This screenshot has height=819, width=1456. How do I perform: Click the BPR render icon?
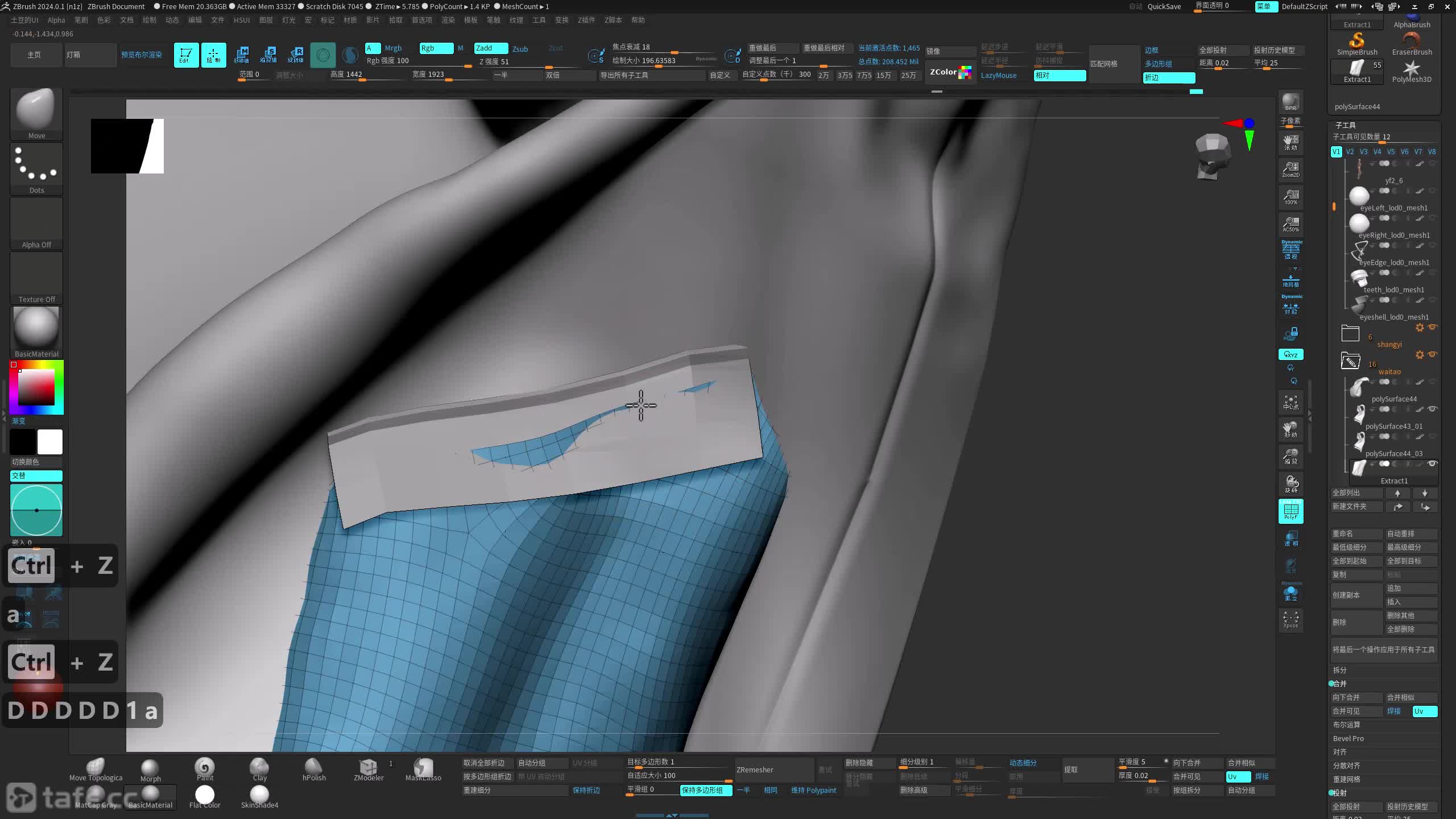click(x=1290, y=102)
